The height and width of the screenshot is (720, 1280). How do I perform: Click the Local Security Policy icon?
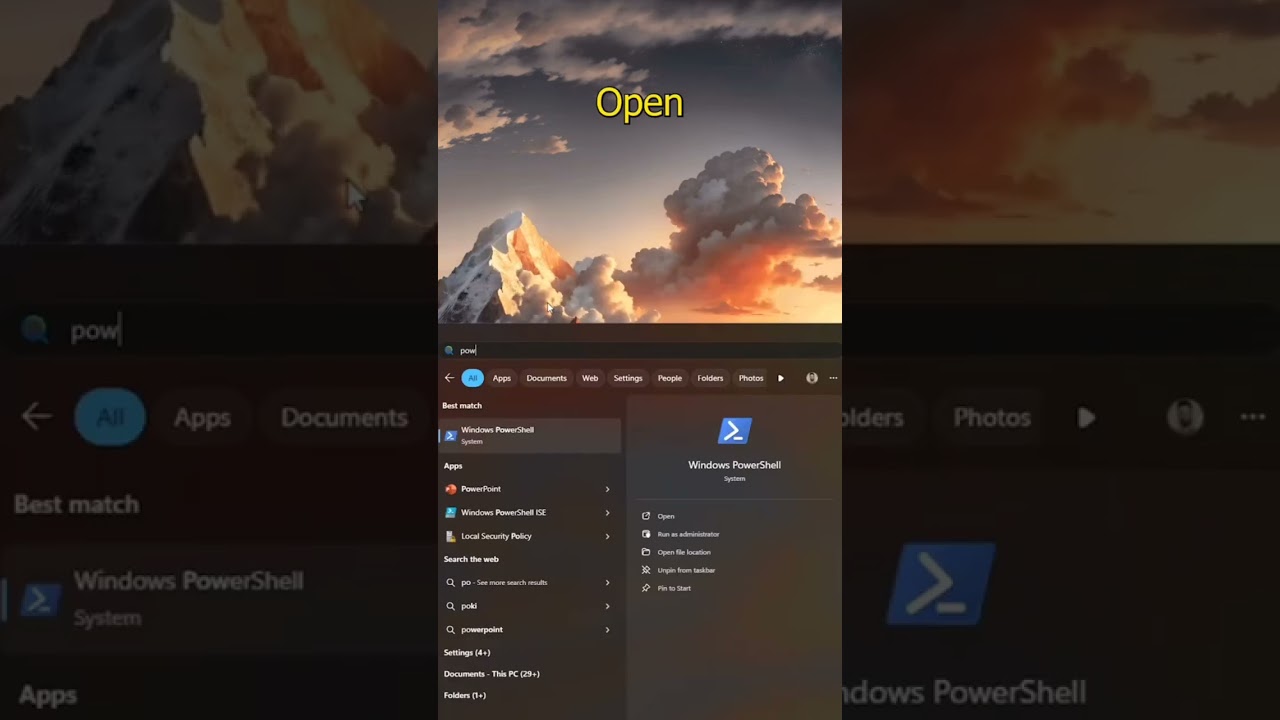(x=451, y=536)
